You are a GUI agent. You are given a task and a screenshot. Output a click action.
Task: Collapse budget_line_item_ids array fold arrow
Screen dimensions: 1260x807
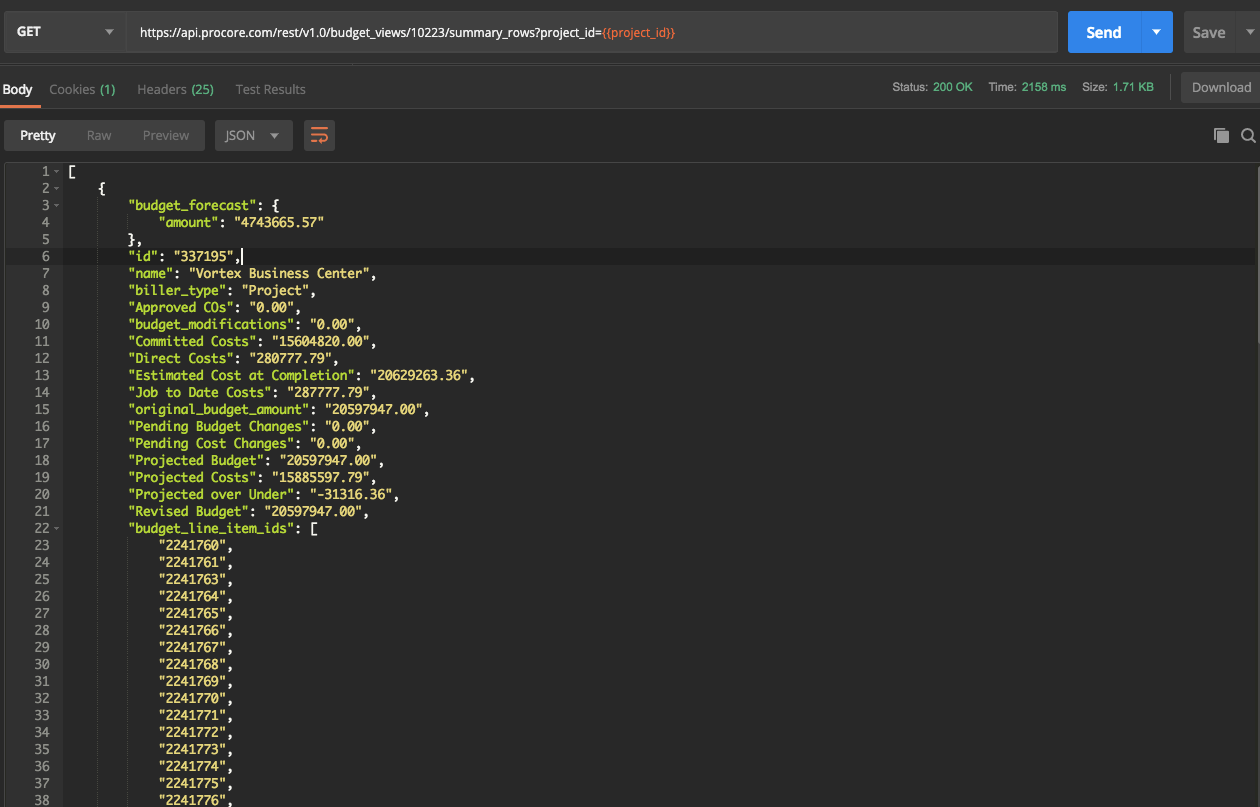[x=57, y=529]
